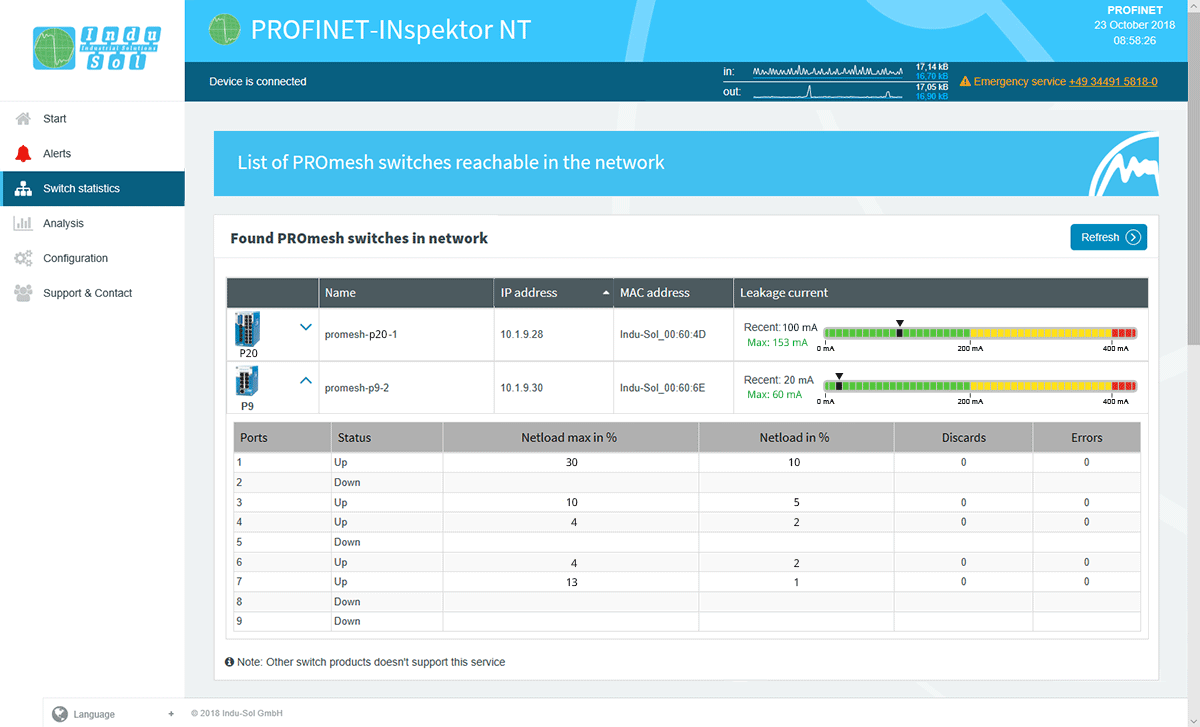Open the Start page from the navigation
This screenshot has width=1200, height=727.
(22, 118)
